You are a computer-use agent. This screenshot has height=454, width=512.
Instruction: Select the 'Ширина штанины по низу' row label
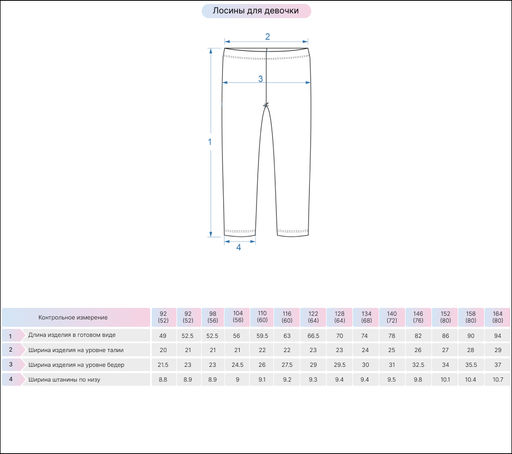[x=64, y=379]
